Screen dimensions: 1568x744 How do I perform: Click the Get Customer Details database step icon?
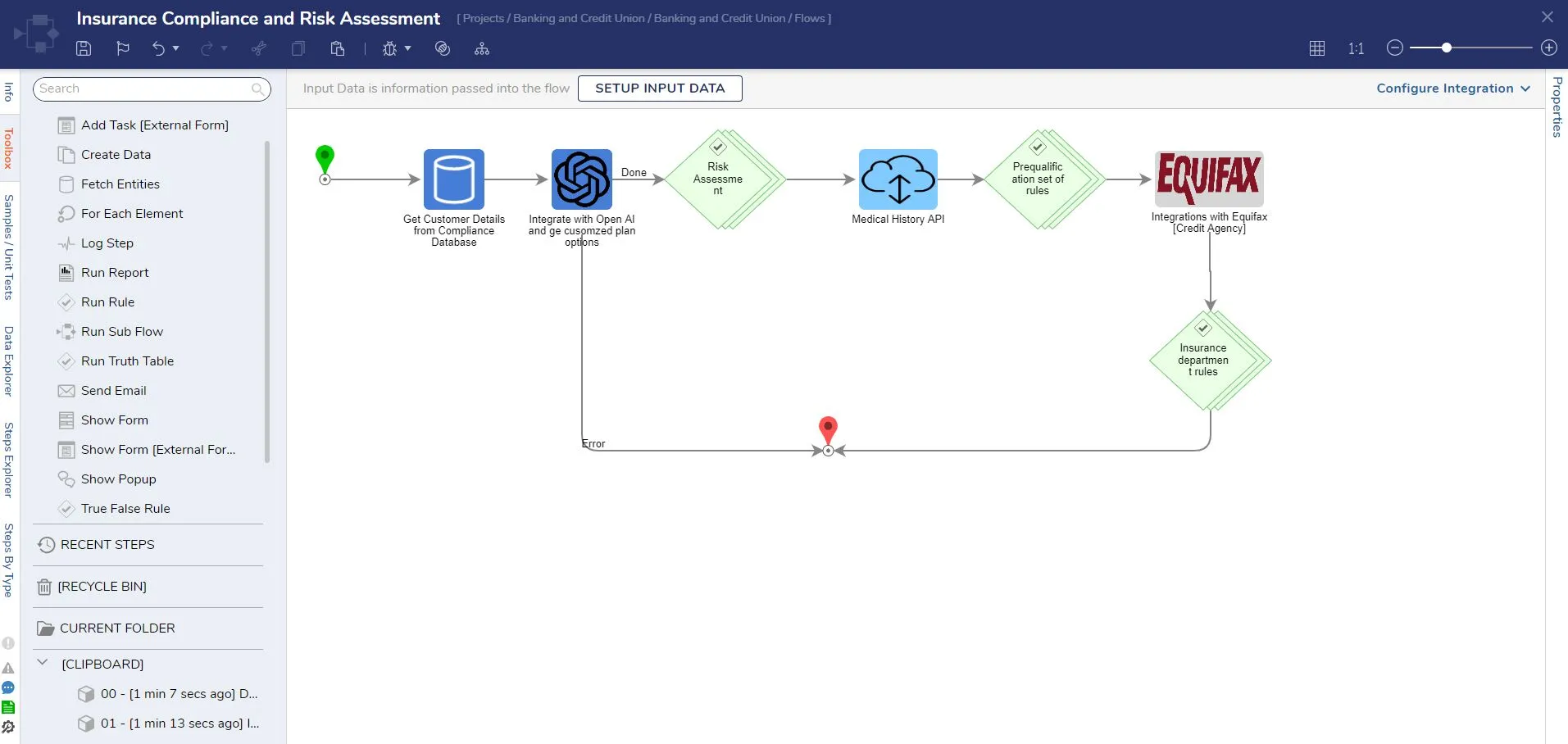[454, 179]
